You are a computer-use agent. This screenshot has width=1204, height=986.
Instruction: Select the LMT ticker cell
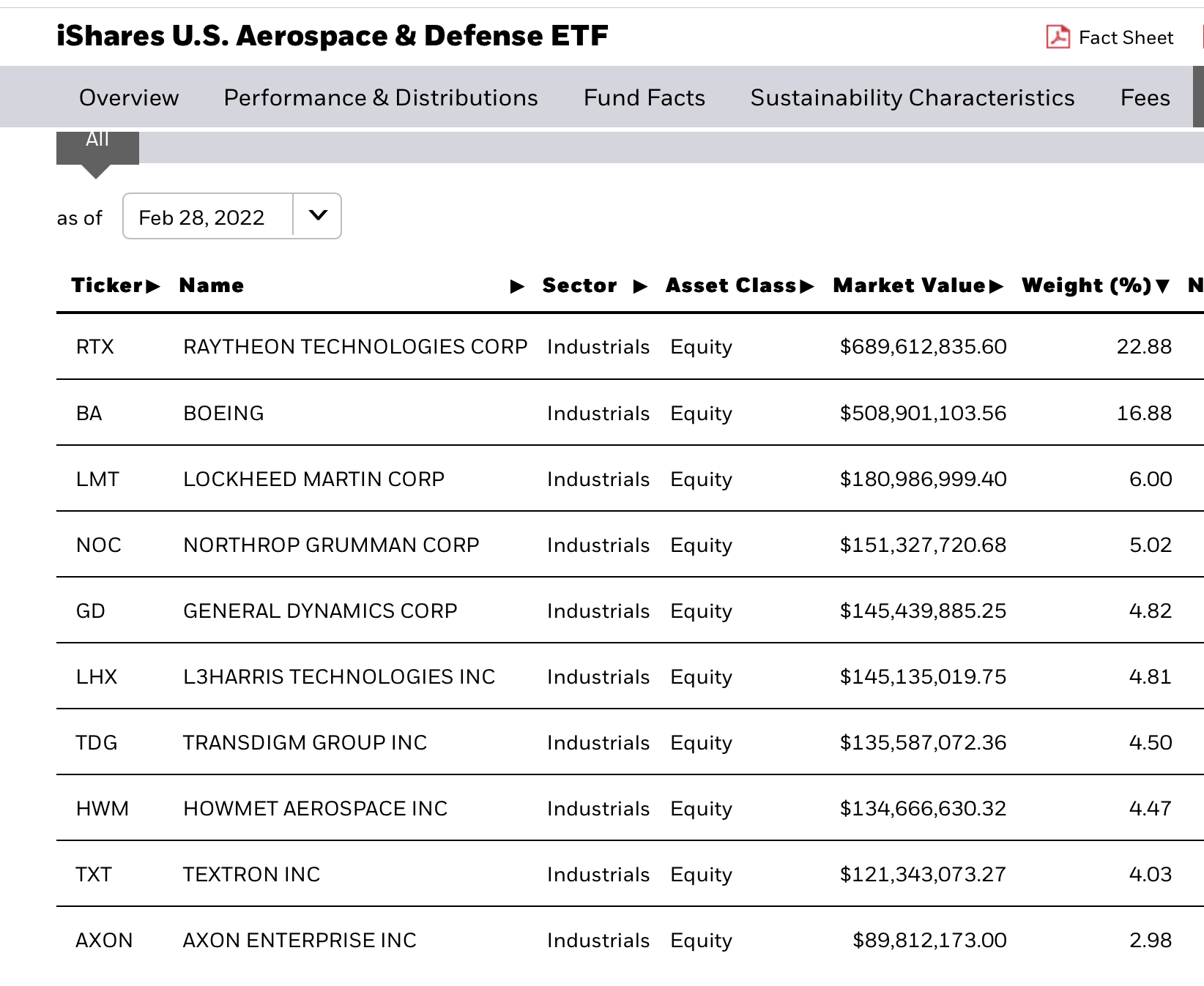tap(97, 479)
